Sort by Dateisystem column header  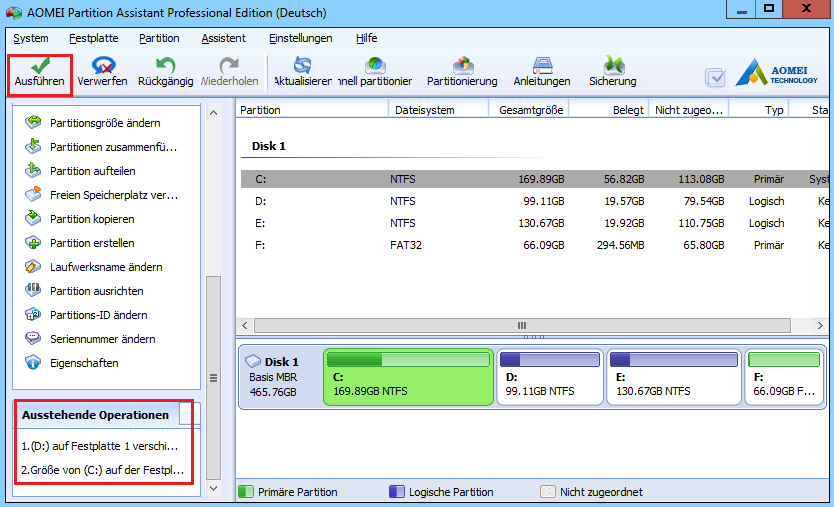(438, 110)
